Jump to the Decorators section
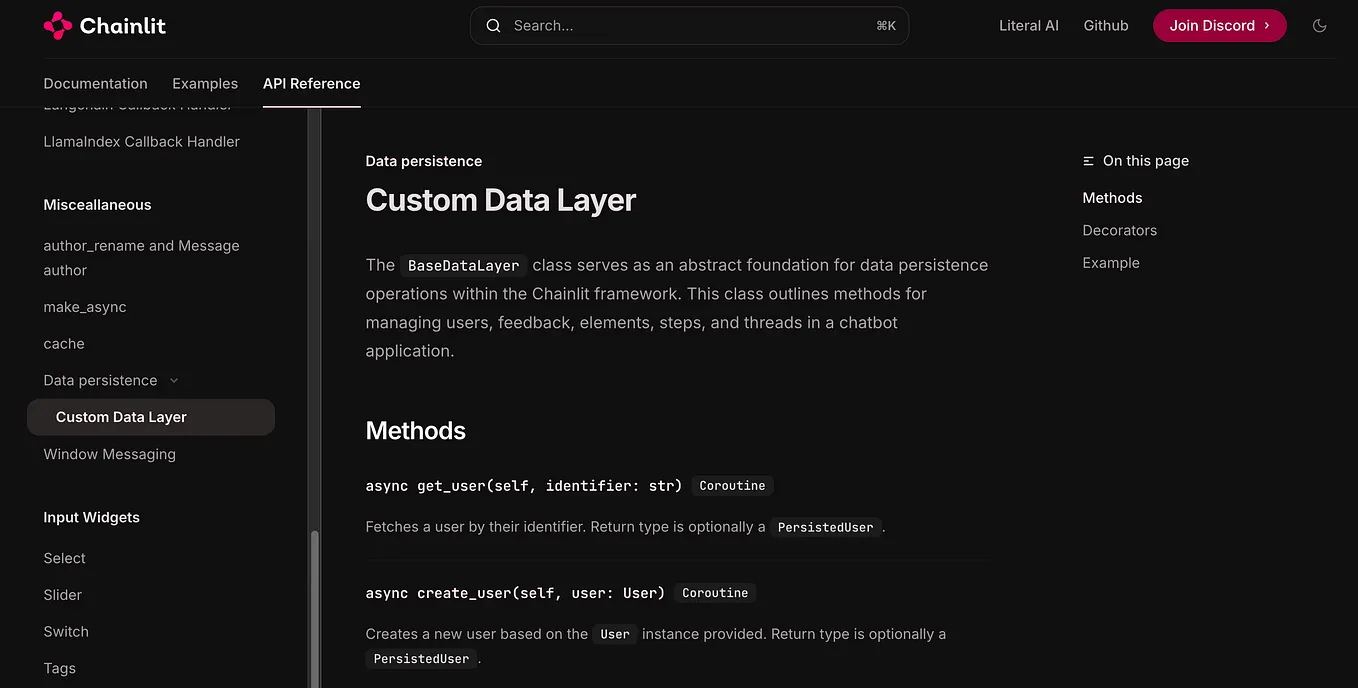Screen dimensions: 1358x688 click(x=1119, y=230)
